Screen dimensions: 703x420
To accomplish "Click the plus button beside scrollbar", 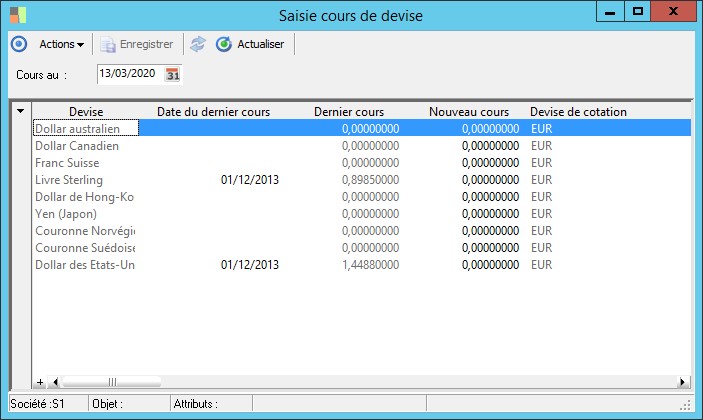I will click(40, 382).
